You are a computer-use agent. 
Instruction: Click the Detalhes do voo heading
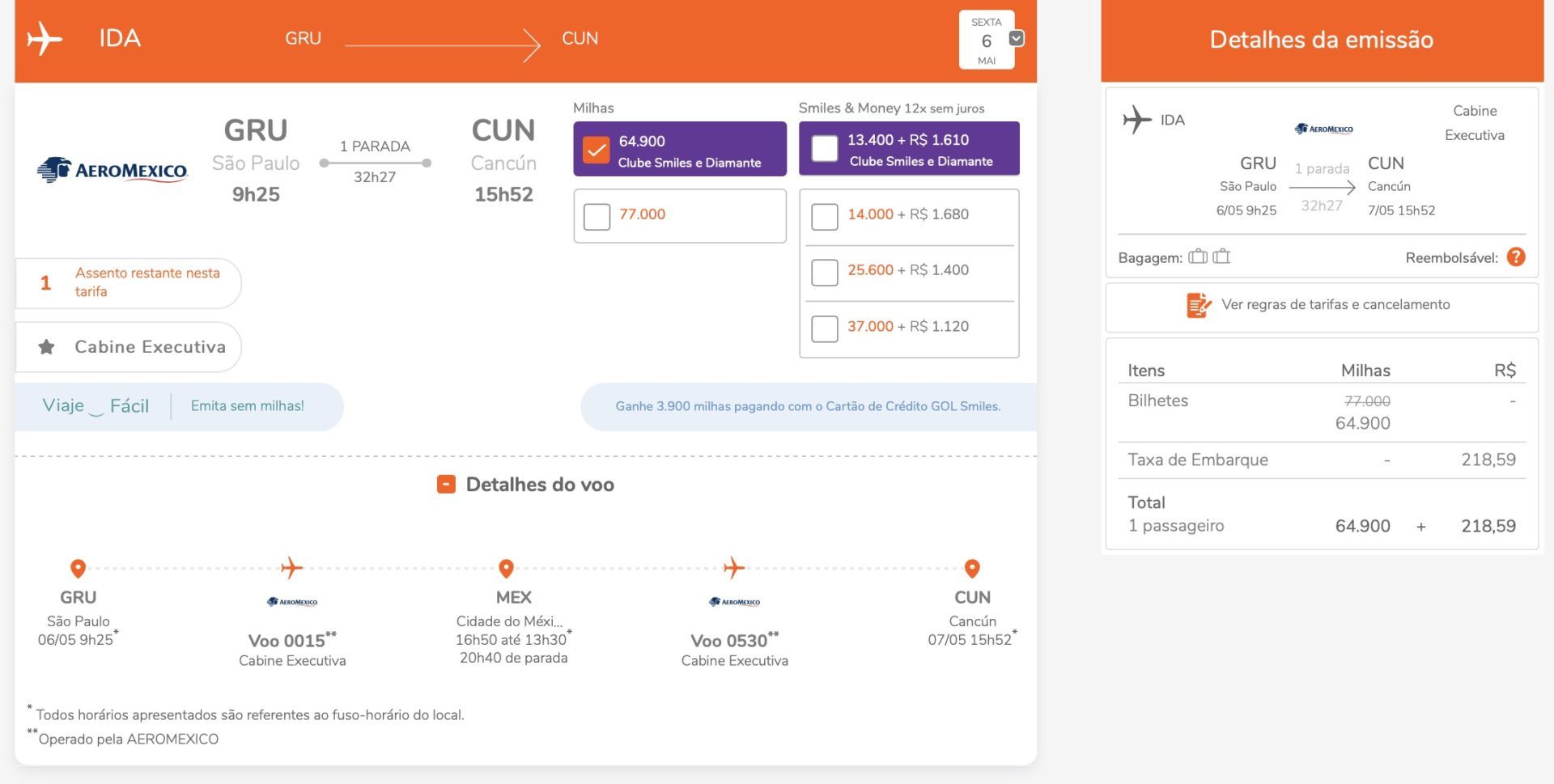point(540,485)
